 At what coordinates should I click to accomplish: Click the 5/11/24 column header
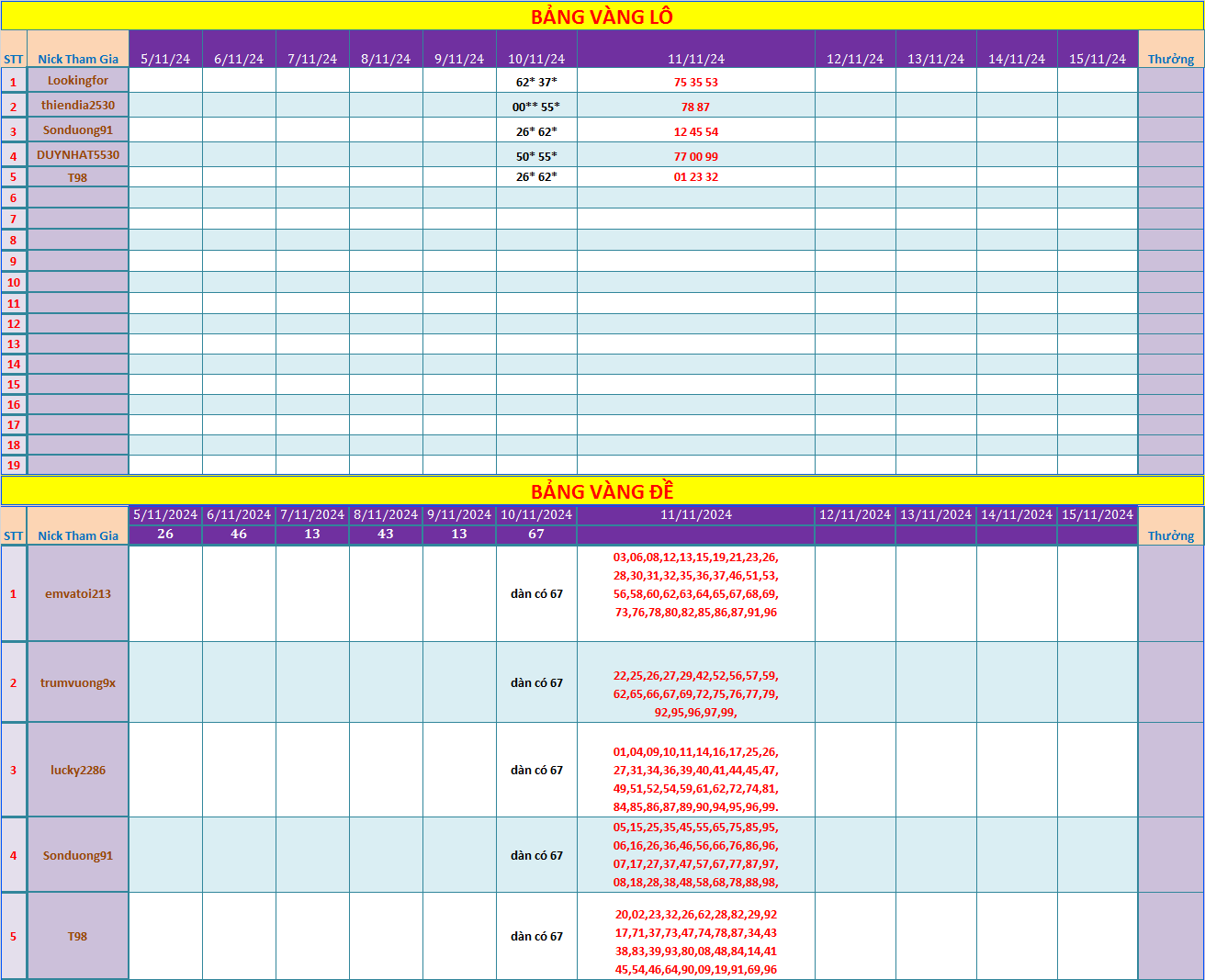point(165,50)
